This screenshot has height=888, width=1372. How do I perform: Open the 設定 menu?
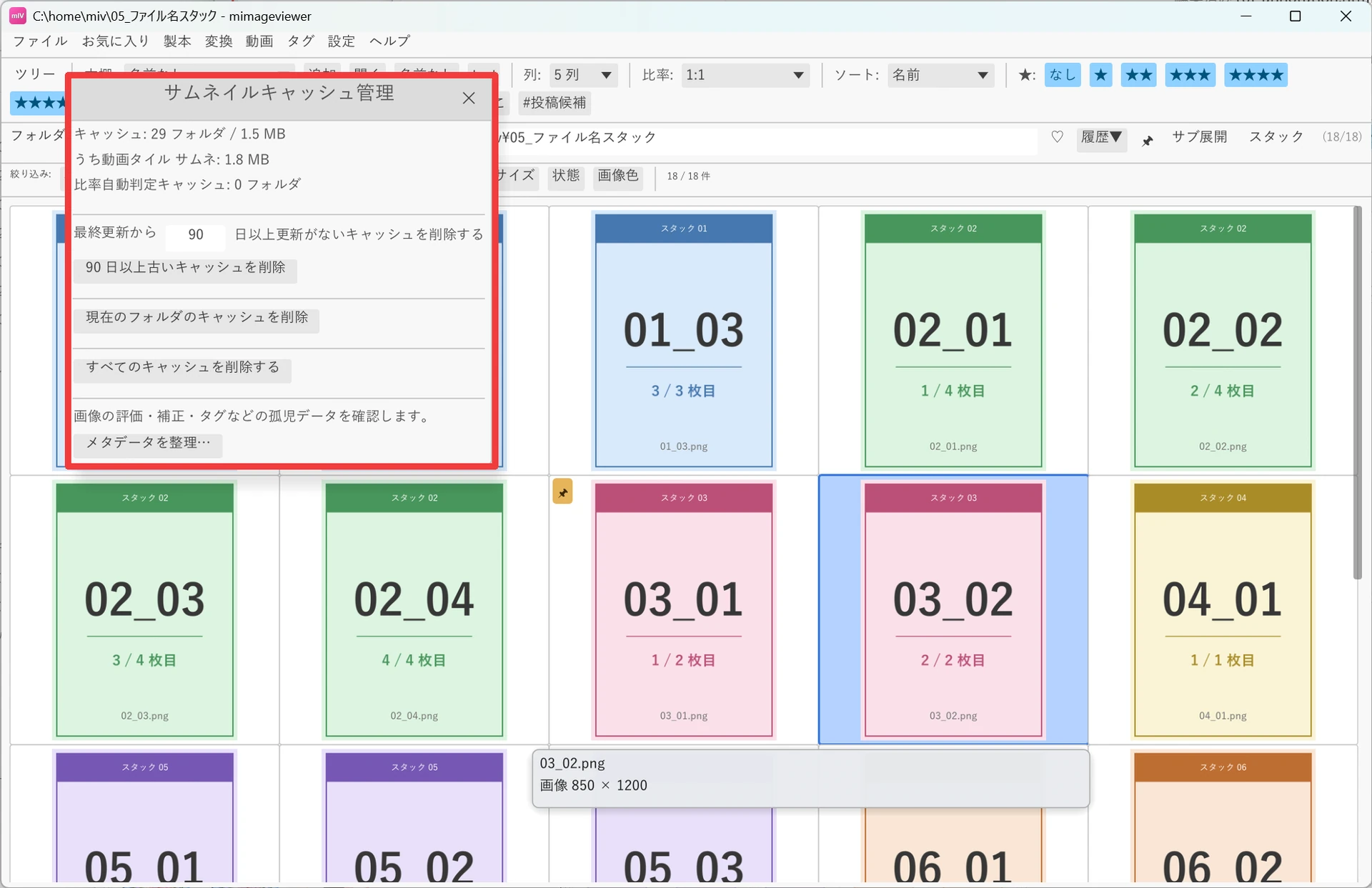tap(342, 41)
